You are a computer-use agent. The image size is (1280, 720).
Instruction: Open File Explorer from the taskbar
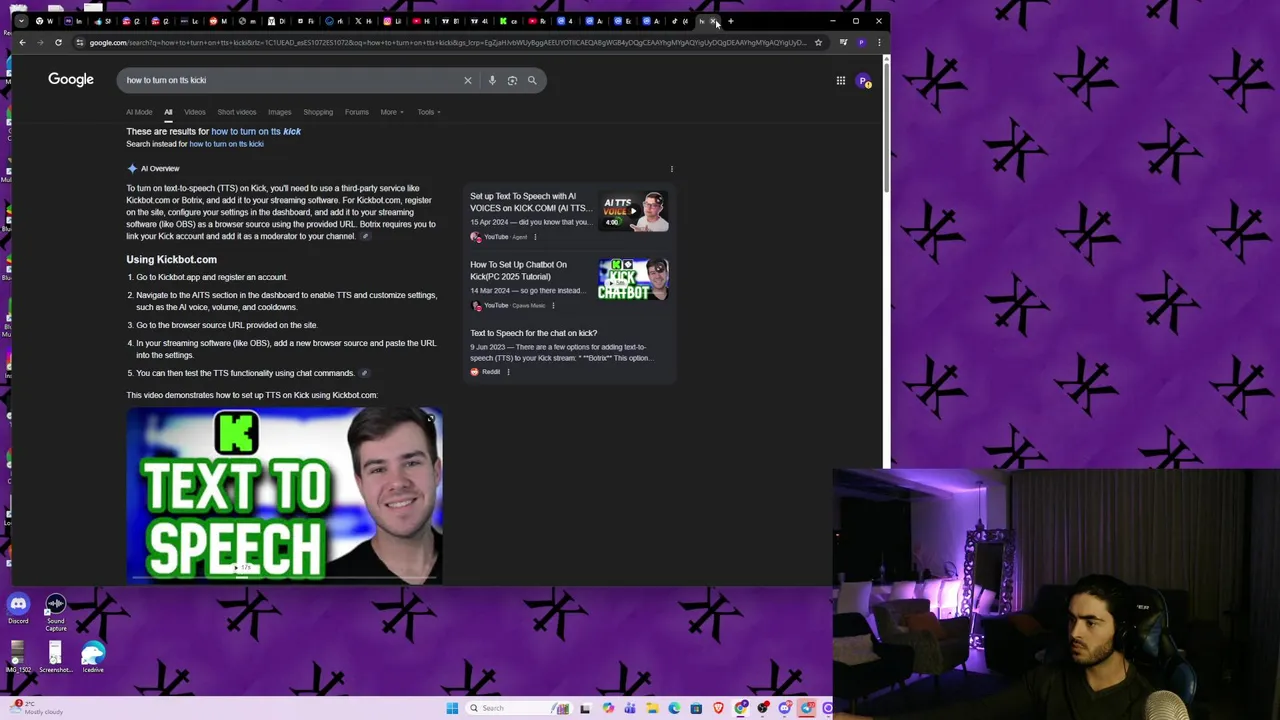[652, 708]
